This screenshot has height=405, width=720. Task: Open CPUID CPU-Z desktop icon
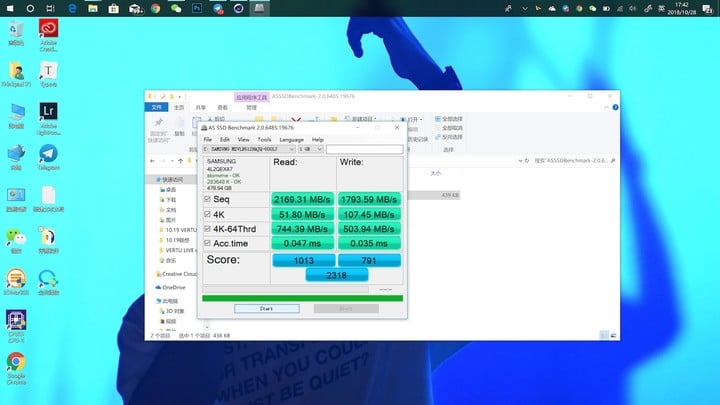coord(16,326)
